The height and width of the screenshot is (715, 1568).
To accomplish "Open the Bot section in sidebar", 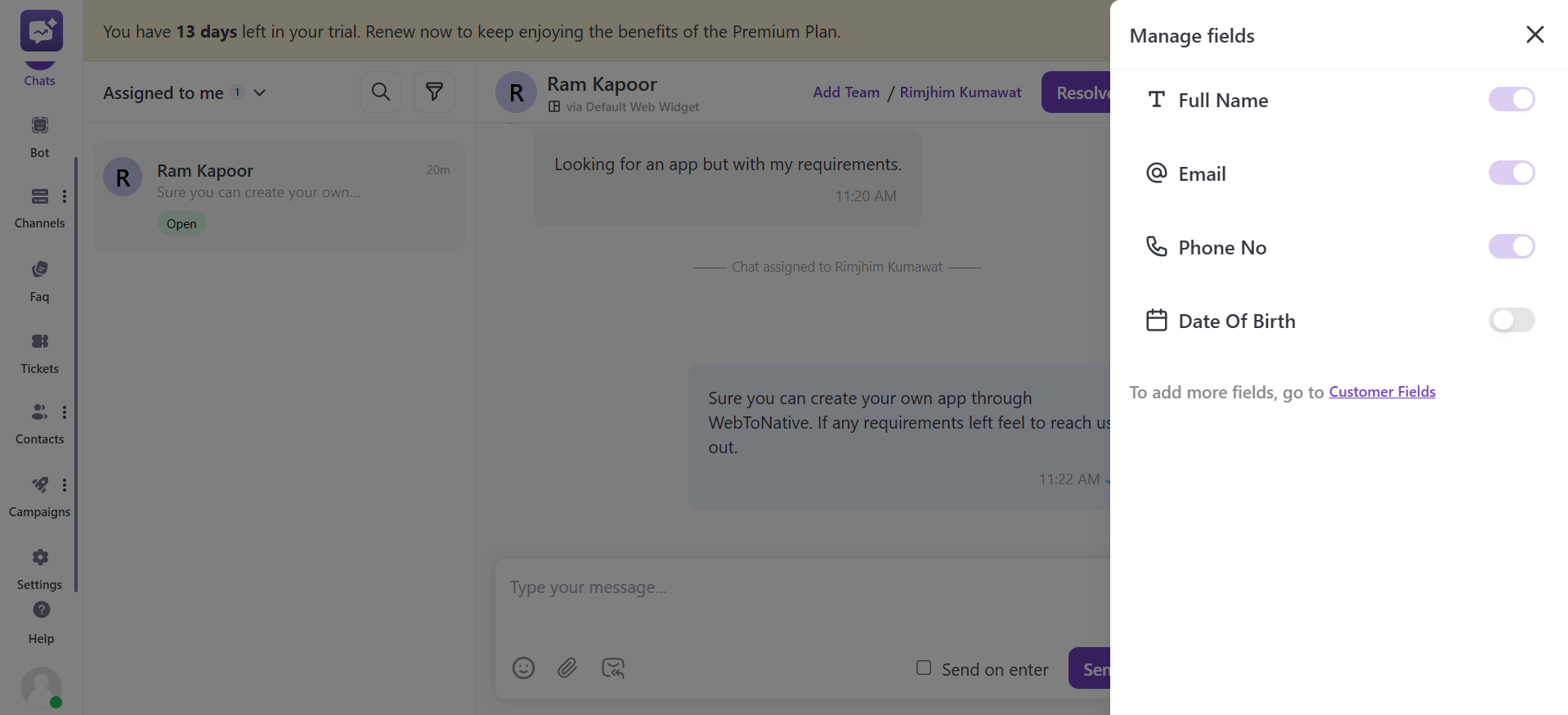I will pos(39,136).
